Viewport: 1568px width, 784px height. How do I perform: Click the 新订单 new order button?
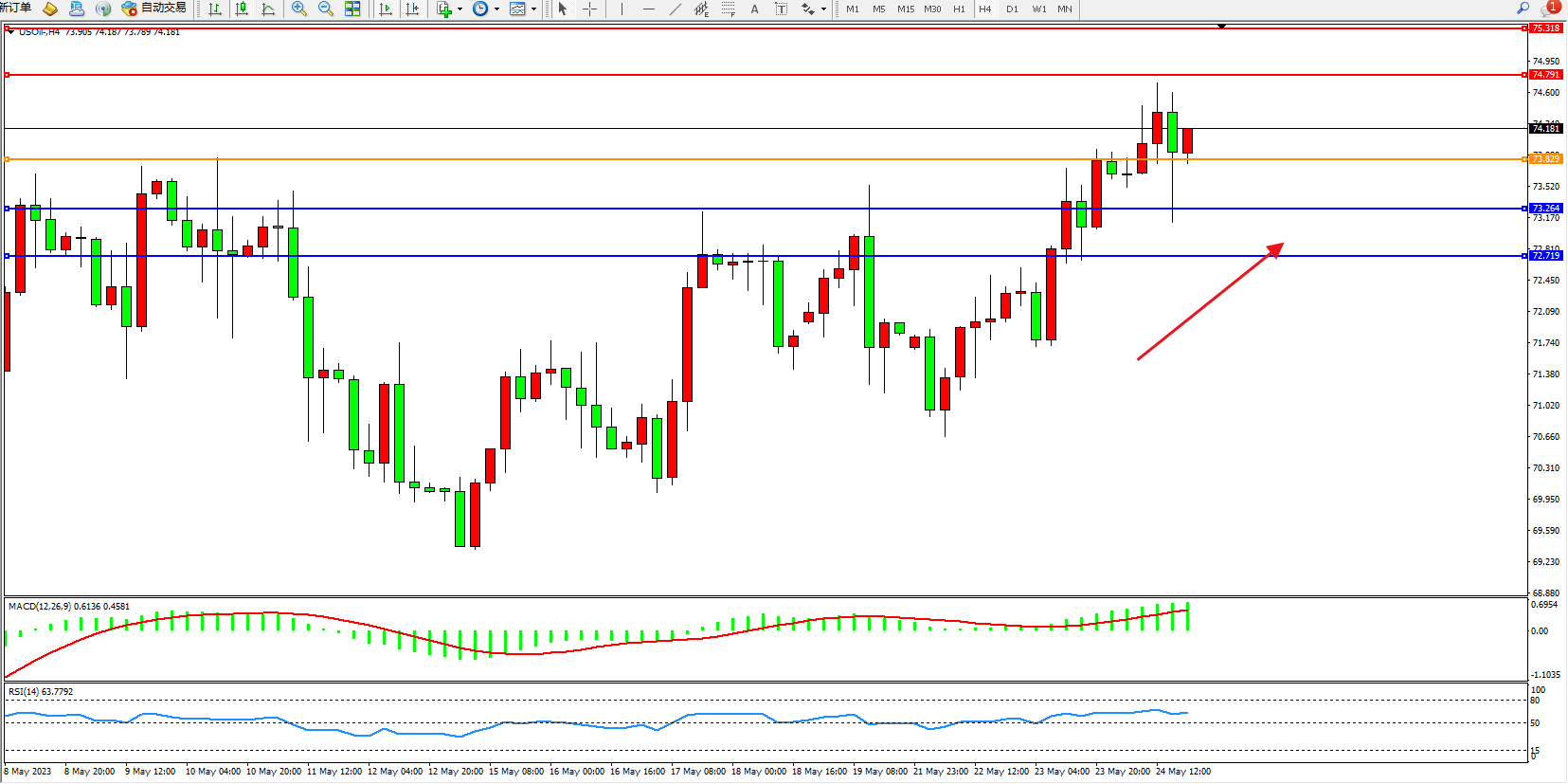point(15,8)
